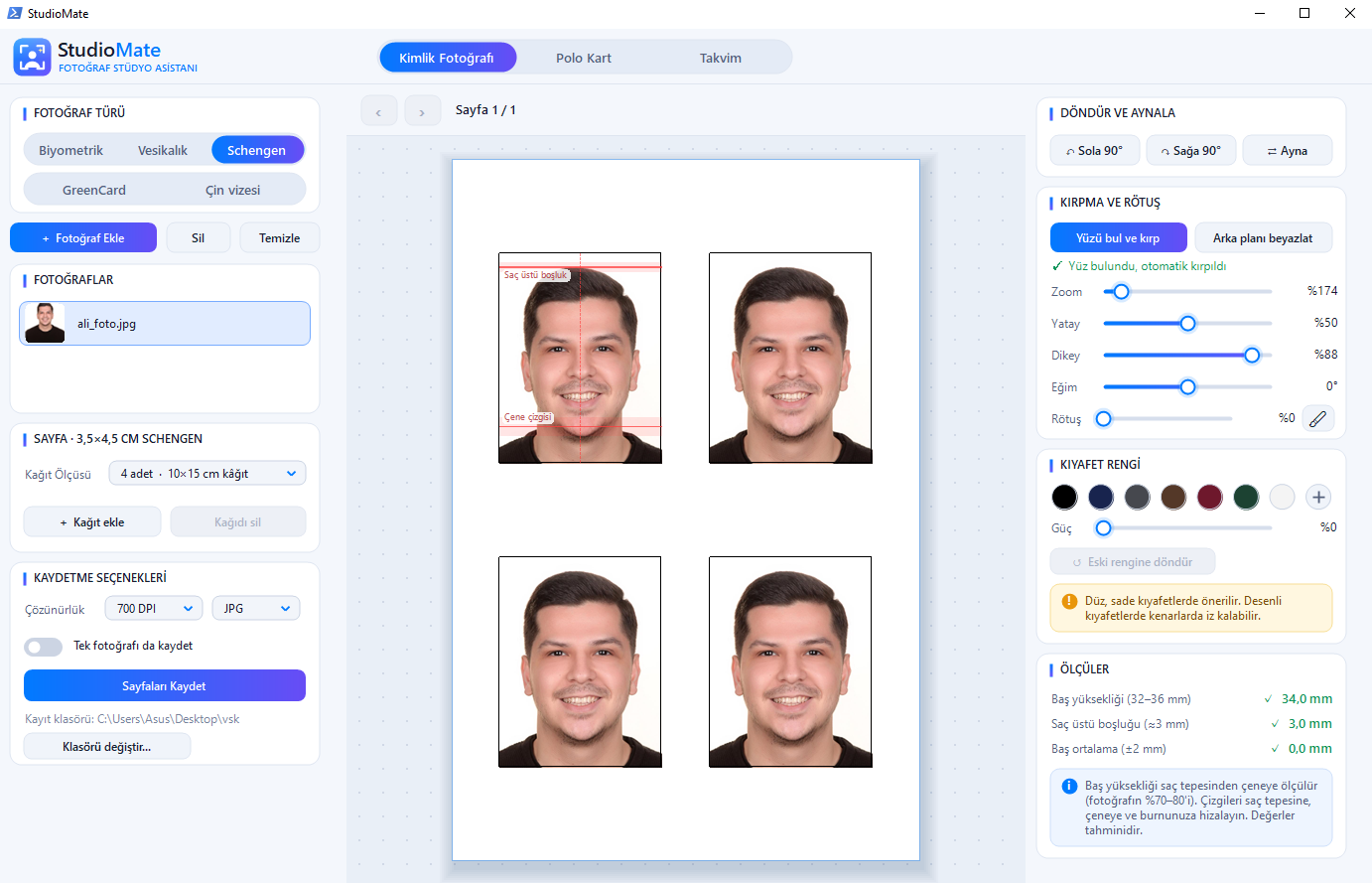Select Biyometrik photo type
The width and height of the screenshot is (1372, 883).
tap(70, 150)
